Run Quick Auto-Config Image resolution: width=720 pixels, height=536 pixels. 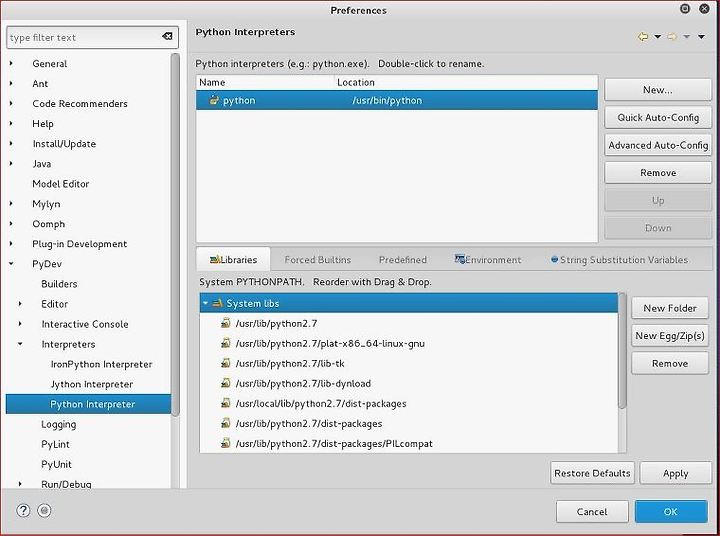[x=658, y=118]
